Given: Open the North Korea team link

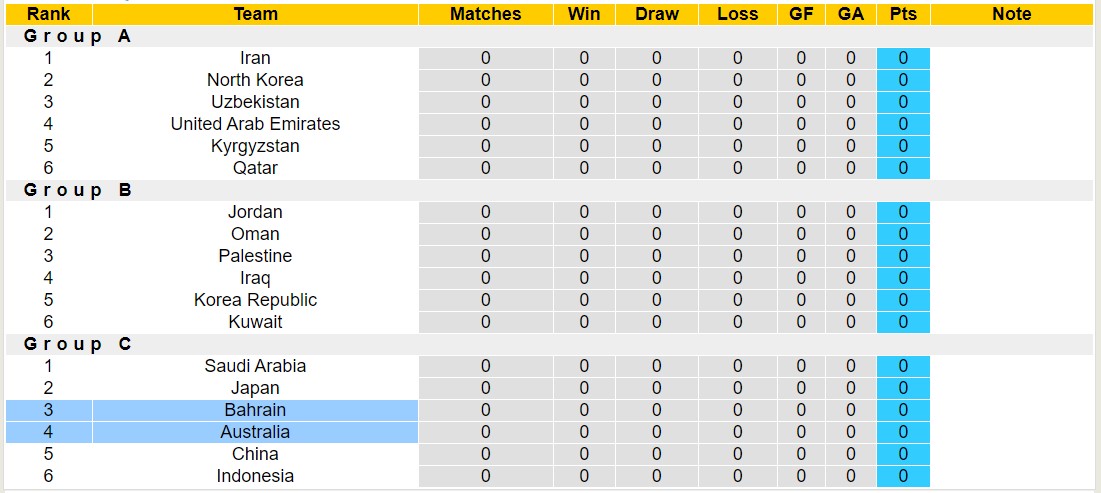Looking at the screenshot, I should [x=255, y=80].
